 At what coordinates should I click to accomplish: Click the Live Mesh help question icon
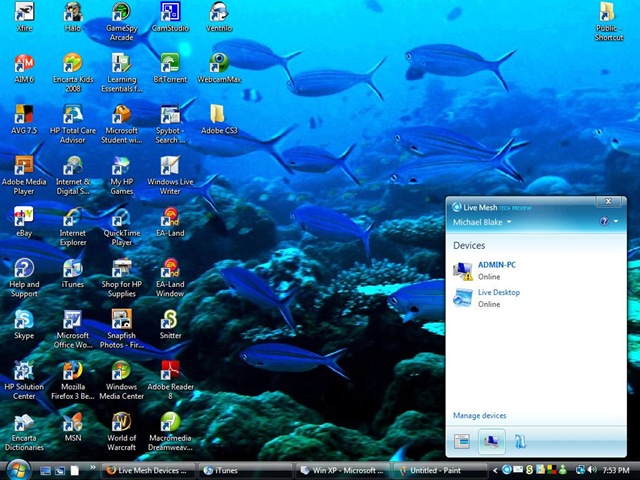(x=604, y=221)
